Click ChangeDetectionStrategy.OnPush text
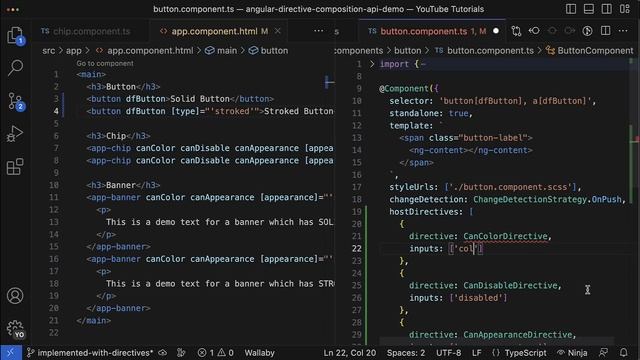 pyautogui.click(x=547, y=199)
